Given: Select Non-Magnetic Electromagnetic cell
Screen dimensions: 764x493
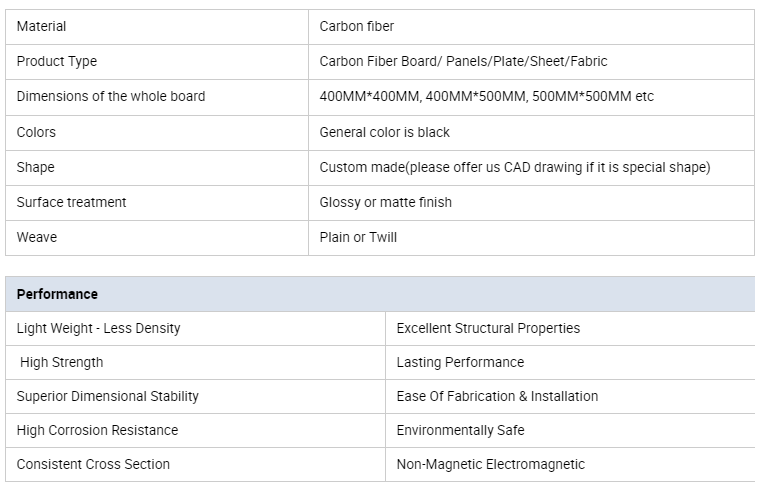Looking at the screenshot, I should 570,465.
